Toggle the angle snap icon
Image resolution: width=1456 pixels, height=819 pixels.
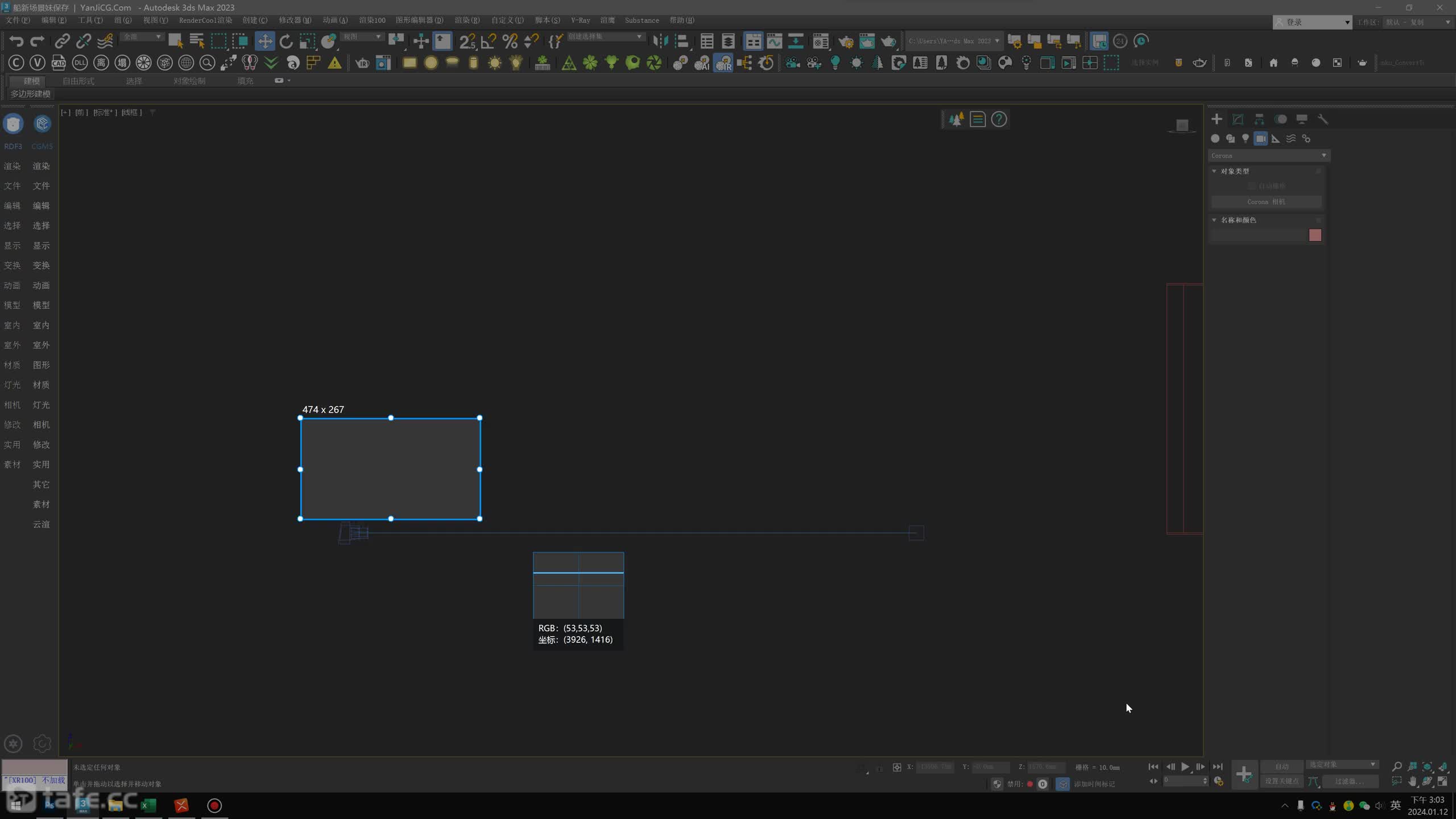coord(489,41)
